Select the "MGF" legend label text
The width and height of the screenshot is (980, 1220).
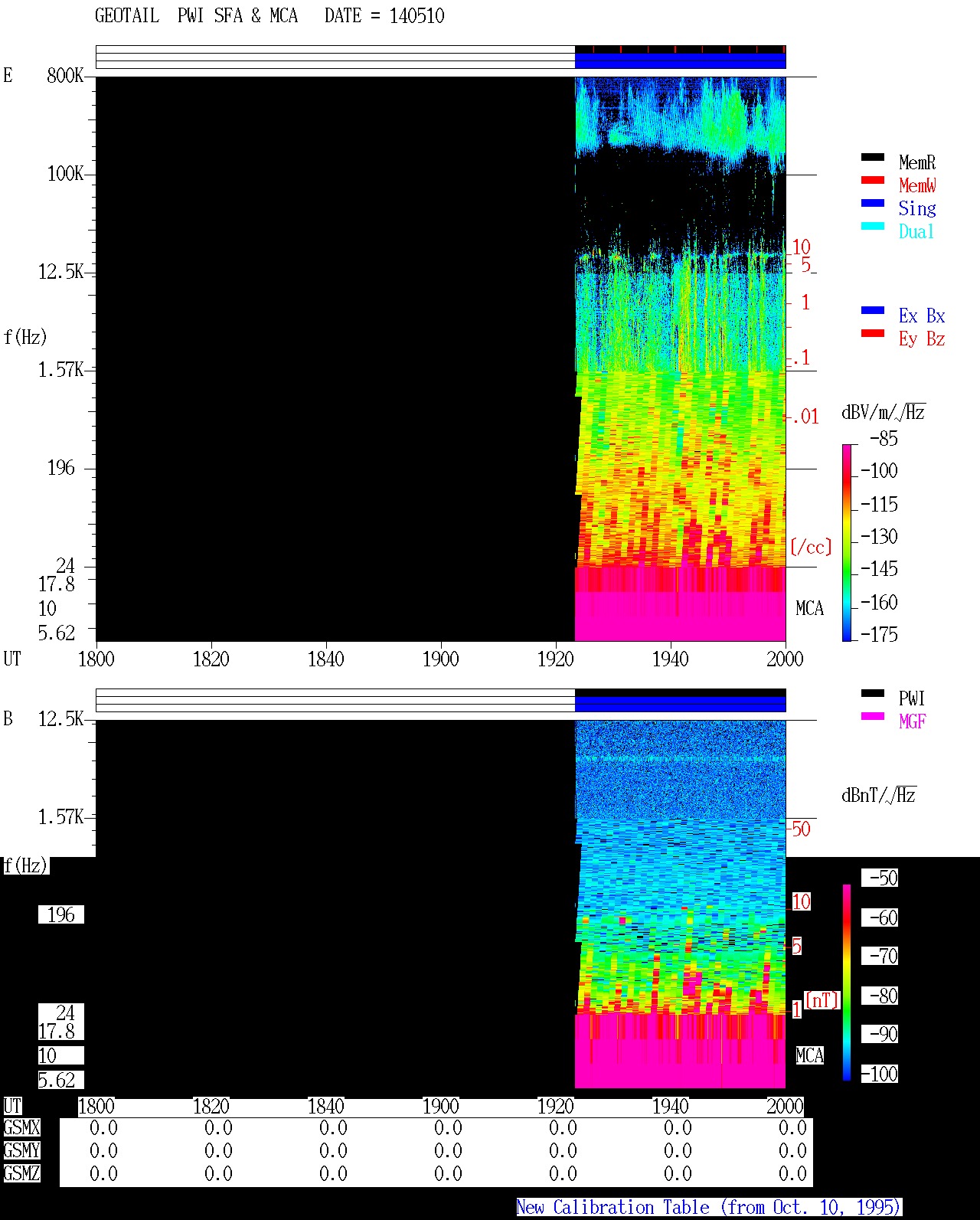point(913,721)
